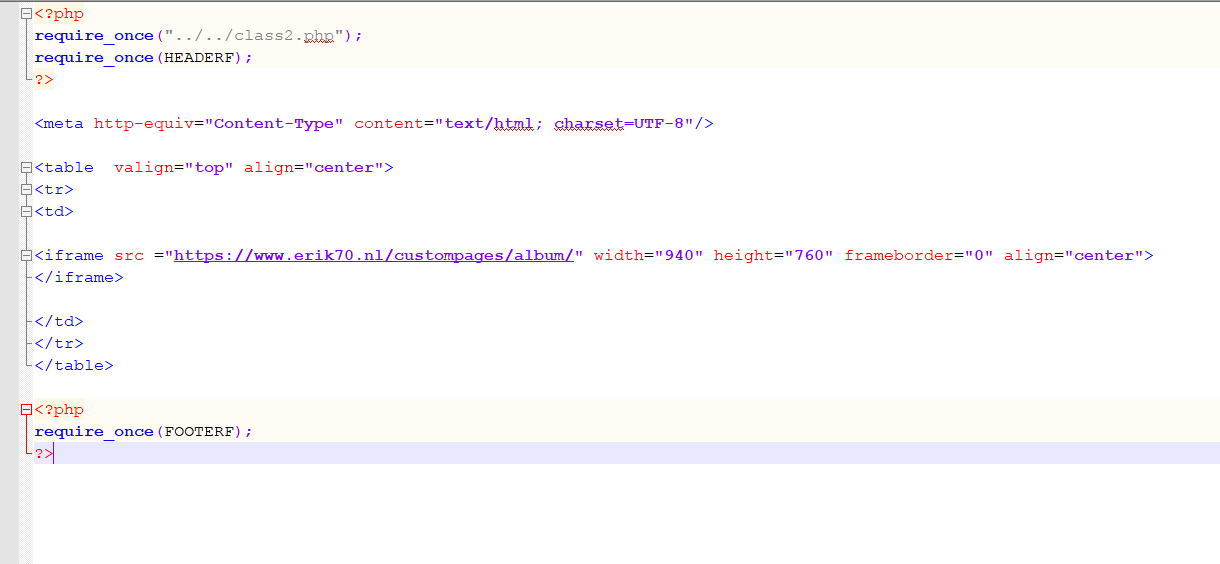Screen dimensions: 1220x564
Task: Collapse the <td> block fold marker
Action: coord(27,212)
